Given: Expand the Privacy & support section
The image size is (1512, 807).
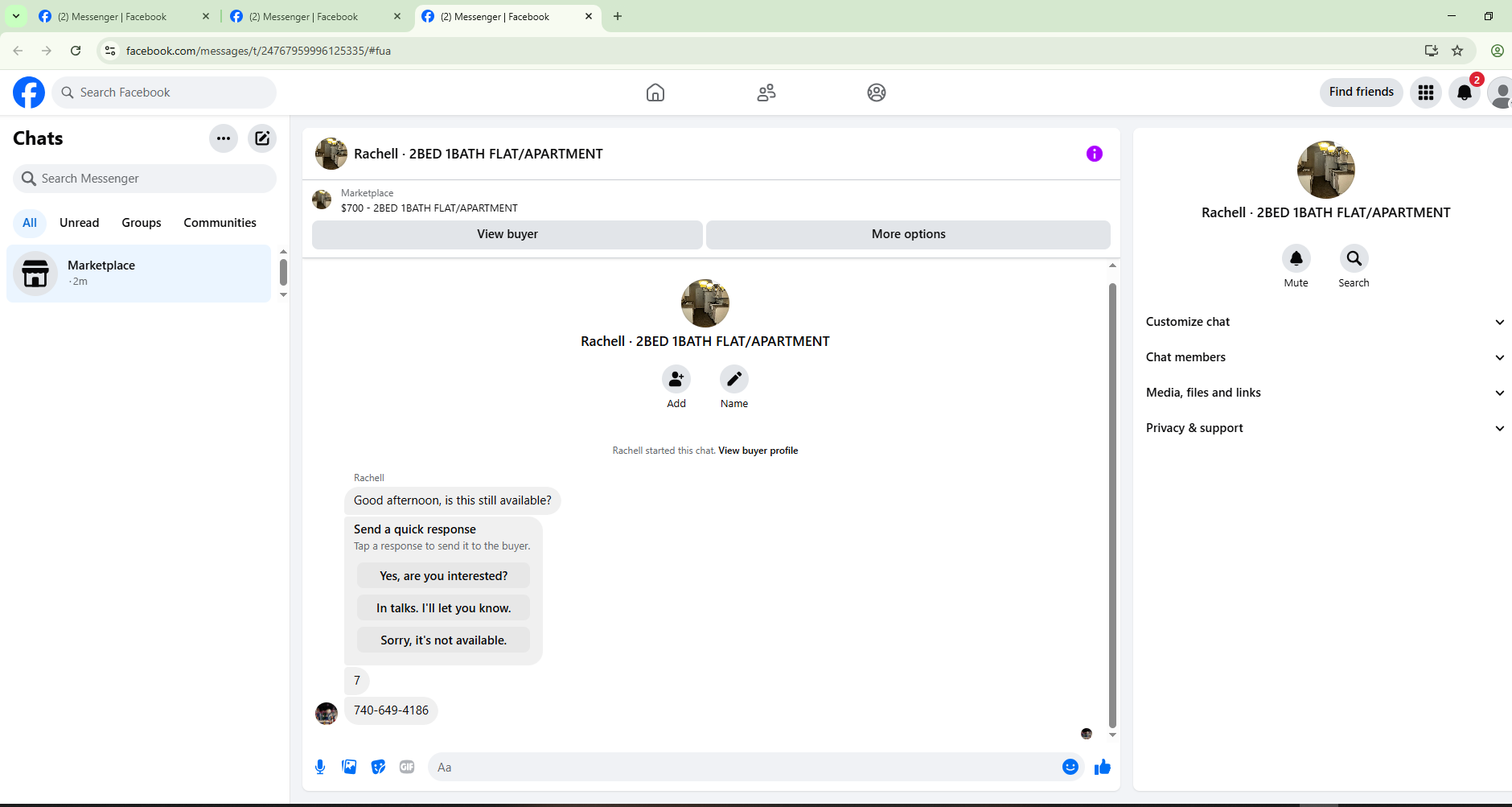Looking at the screenshot, I should [x=1325, y=428].
